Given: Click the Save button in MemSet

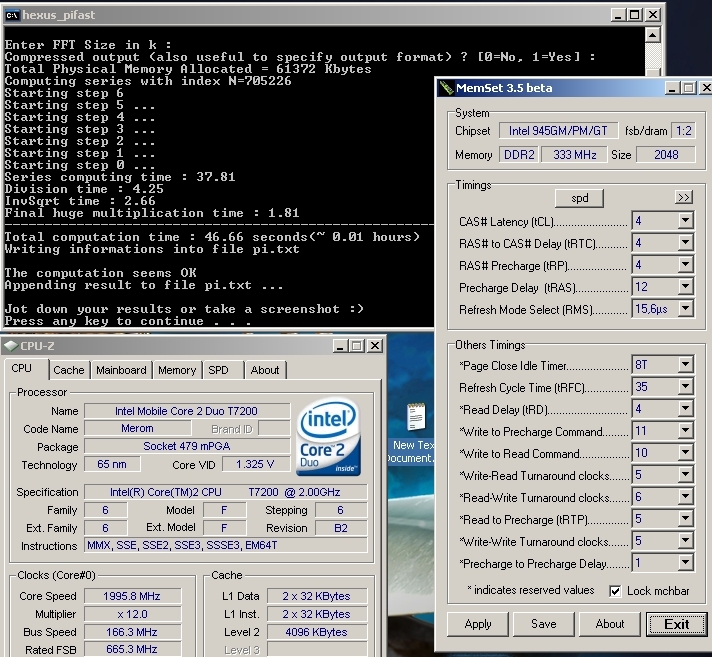Looking at the screenshot, I should click(544, 624).
